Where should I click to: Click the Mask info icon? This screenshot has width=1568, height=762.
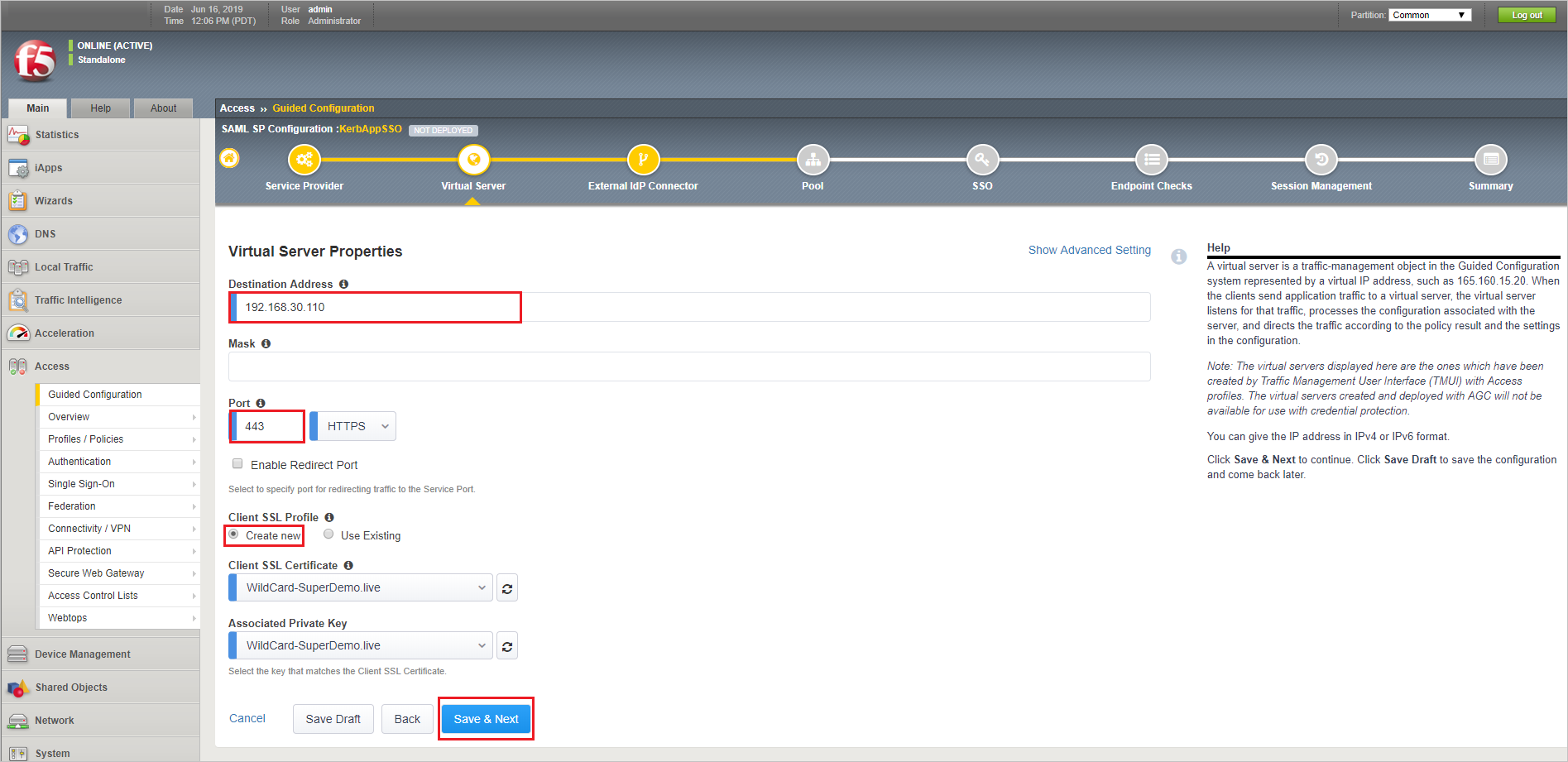266,343
